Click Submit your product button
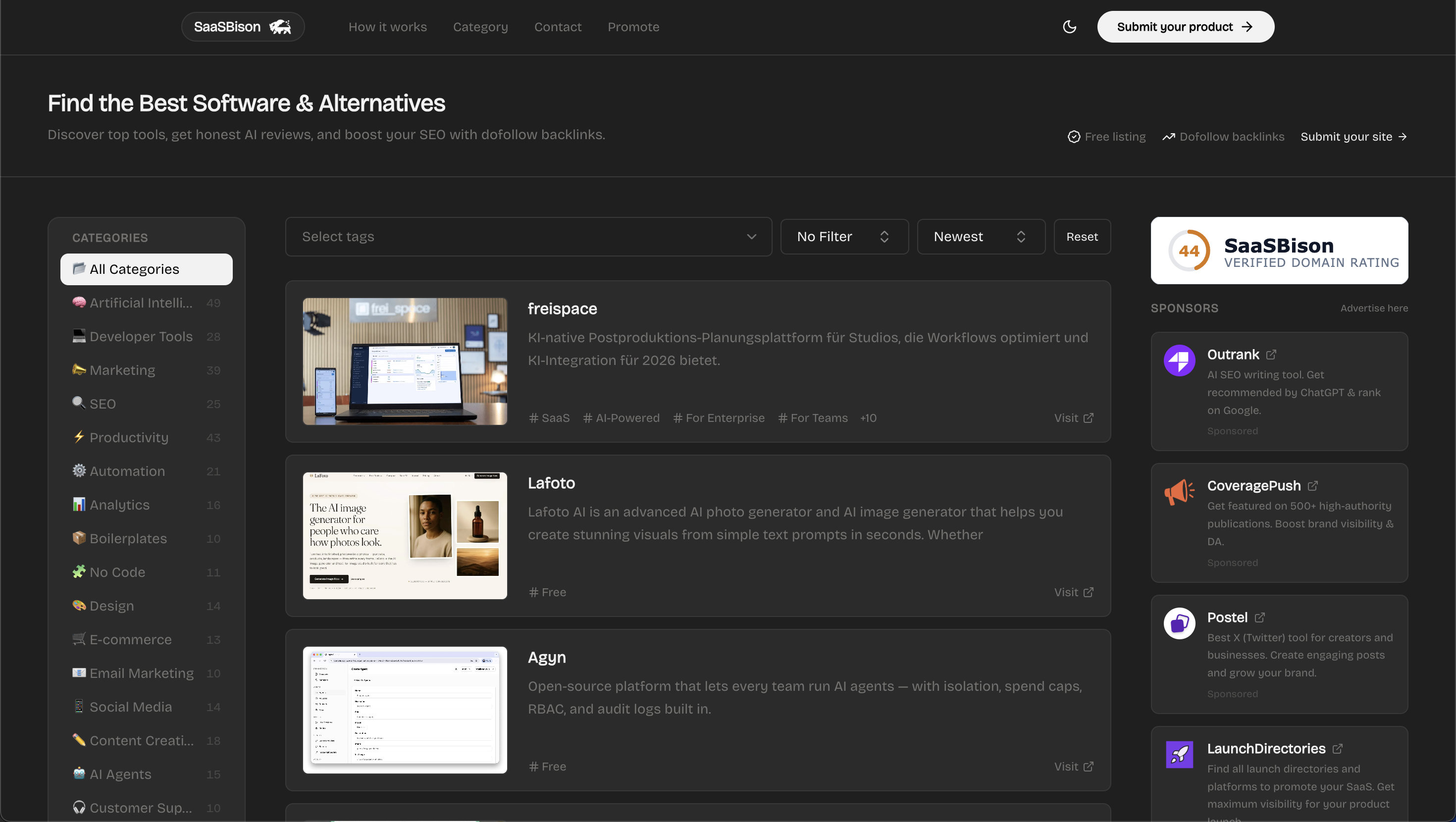Screen dimensions: 1456x822 [x=1186, y=27]
